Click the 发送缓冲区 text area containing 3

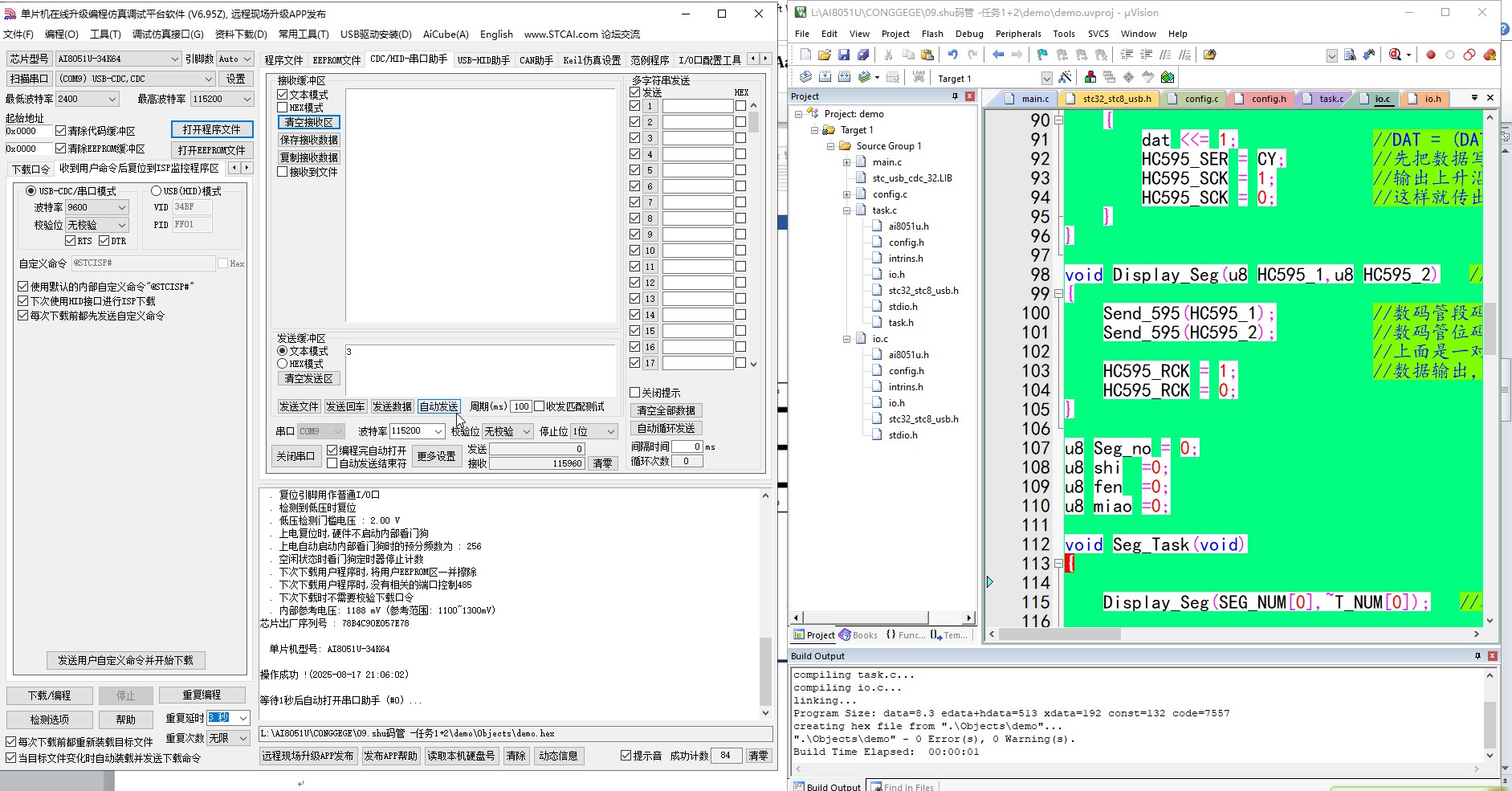click(480, 369)
